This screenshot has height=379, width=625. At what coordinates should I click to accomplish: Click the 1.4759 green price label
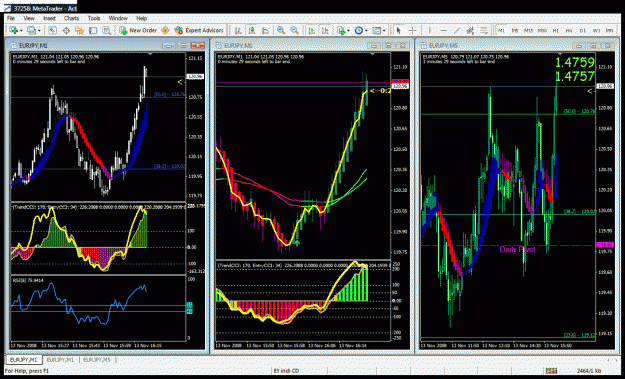coord(574,63)
